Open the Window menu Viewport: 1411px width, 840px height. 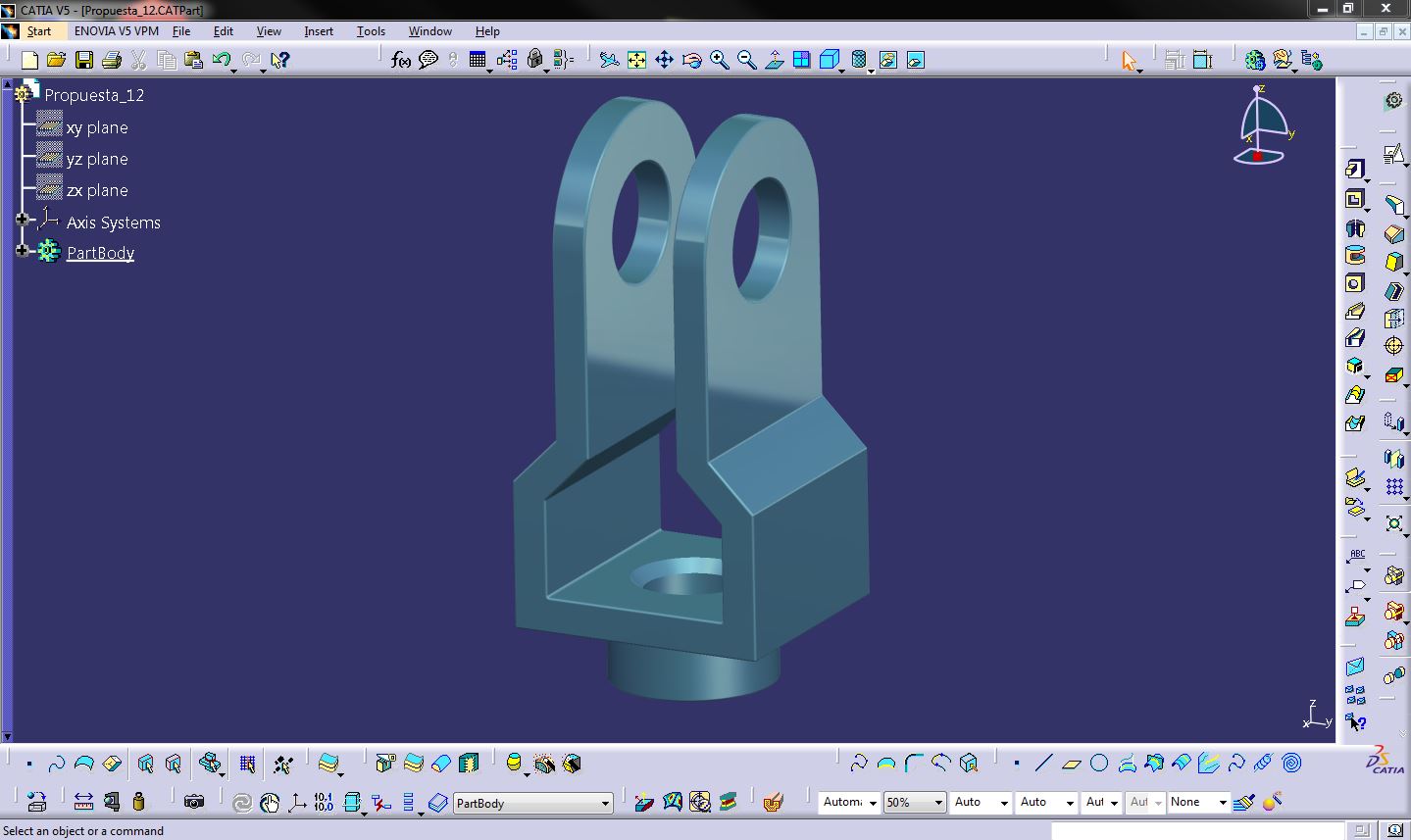click(x=430, y=31)
